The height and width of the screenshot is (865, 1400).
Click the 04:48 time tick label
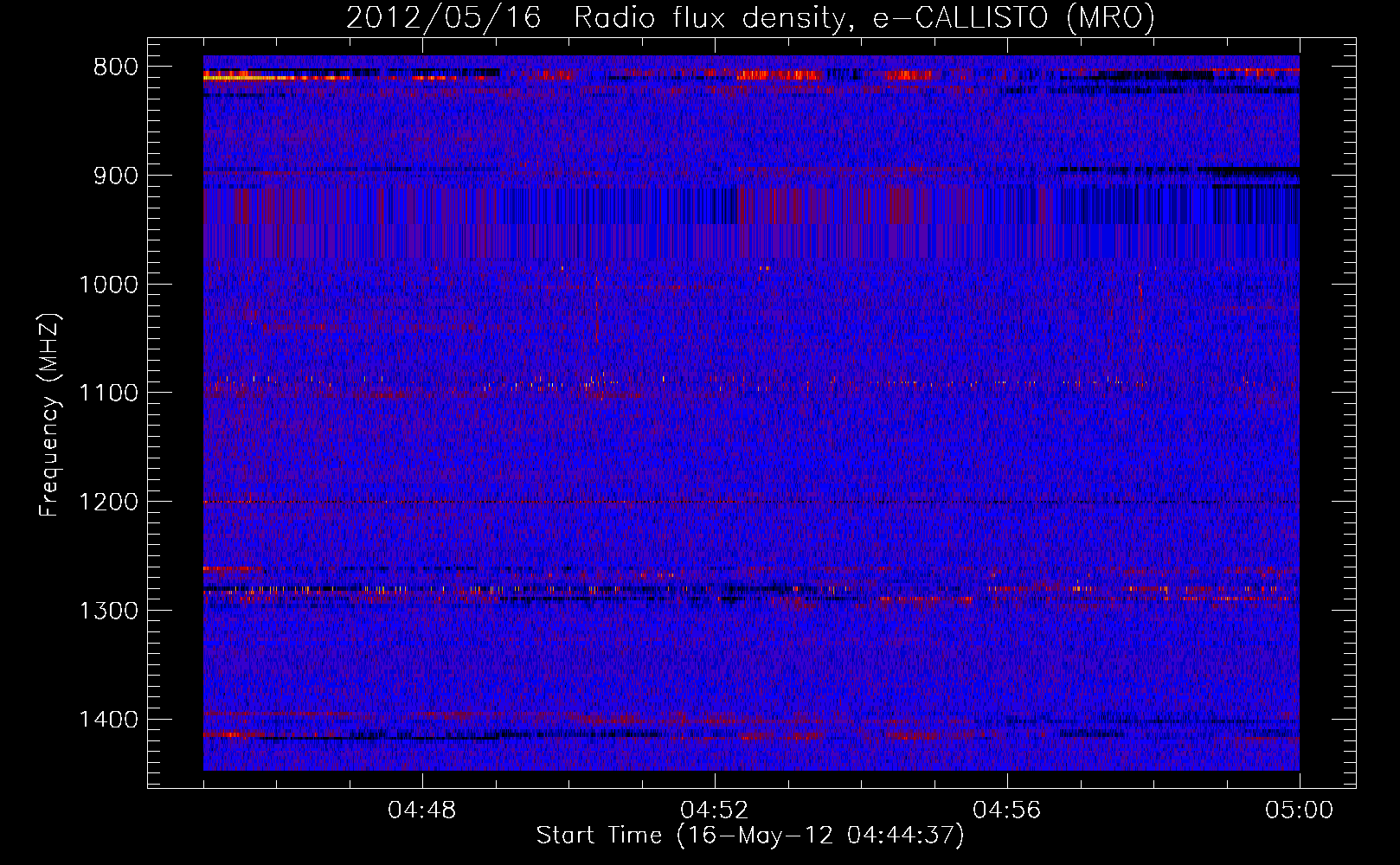click(422, 811)
